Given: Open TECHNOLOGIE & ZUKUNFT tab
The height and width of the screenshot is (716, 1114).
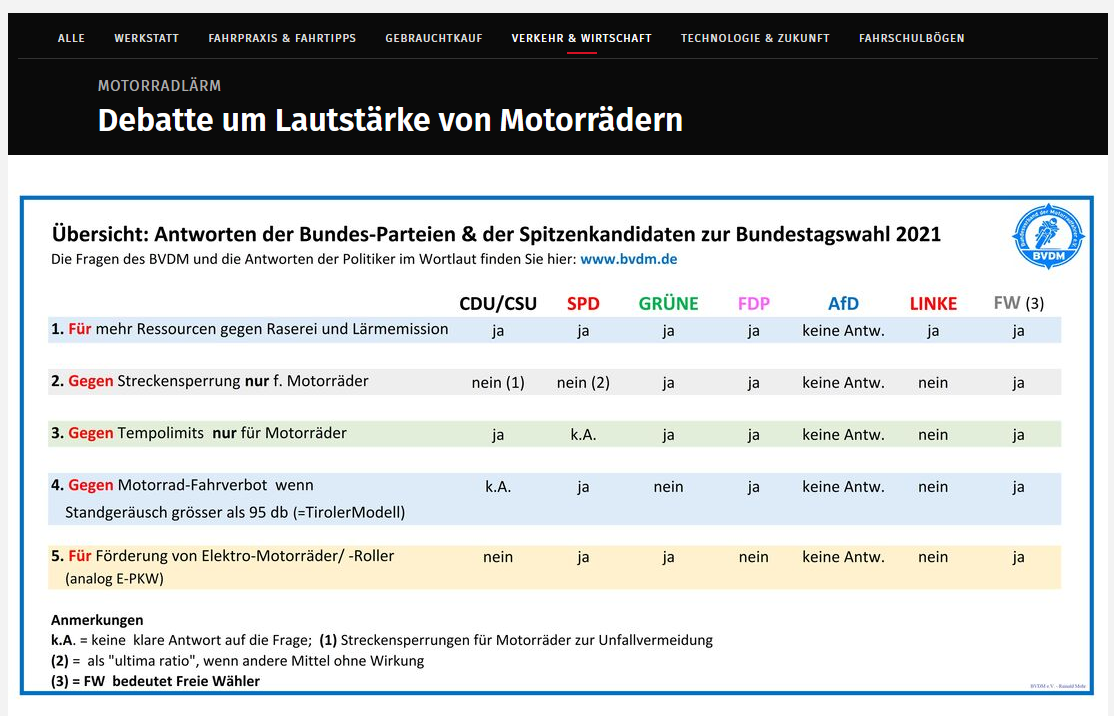Looking at the screenshot, I should click(x=755, y=38).
